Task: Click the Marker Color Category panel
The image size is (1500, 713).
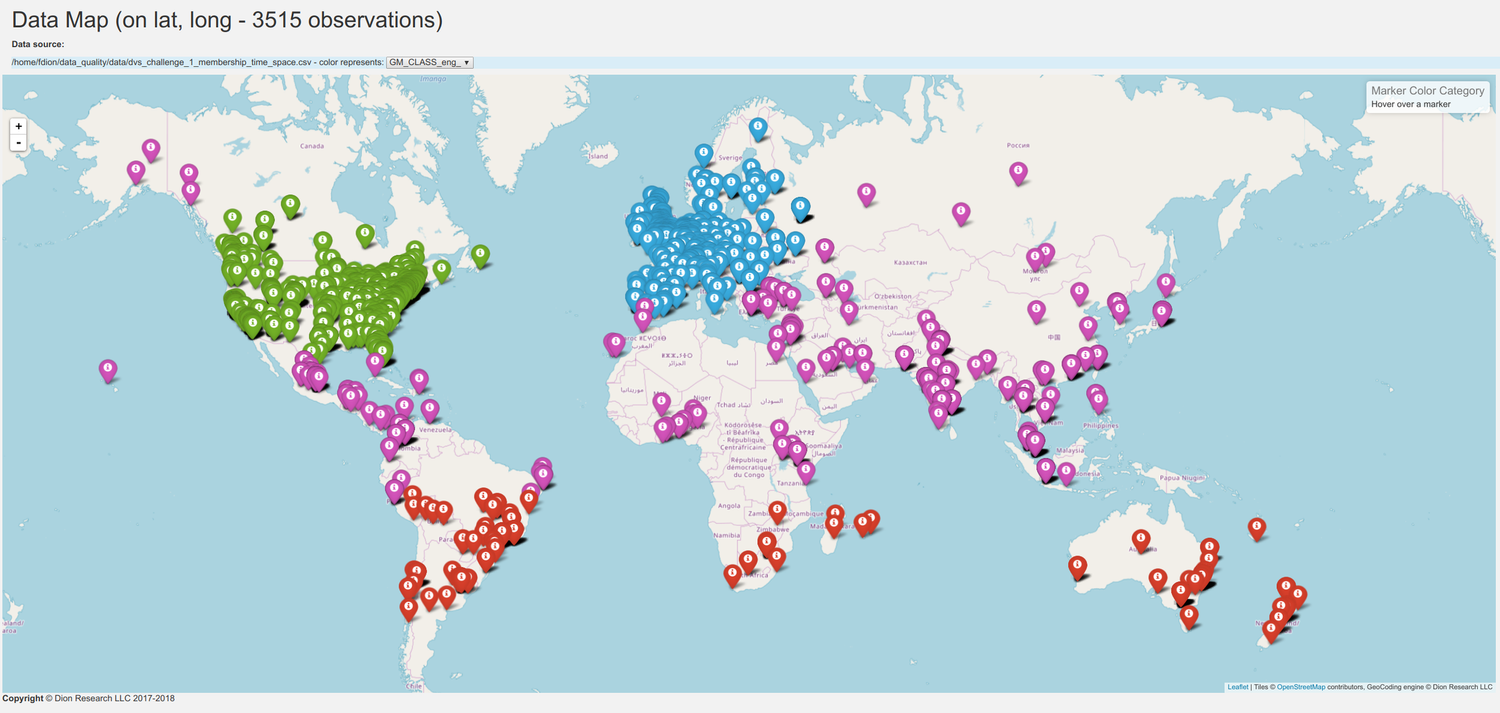Action: tap(1426, 97)
